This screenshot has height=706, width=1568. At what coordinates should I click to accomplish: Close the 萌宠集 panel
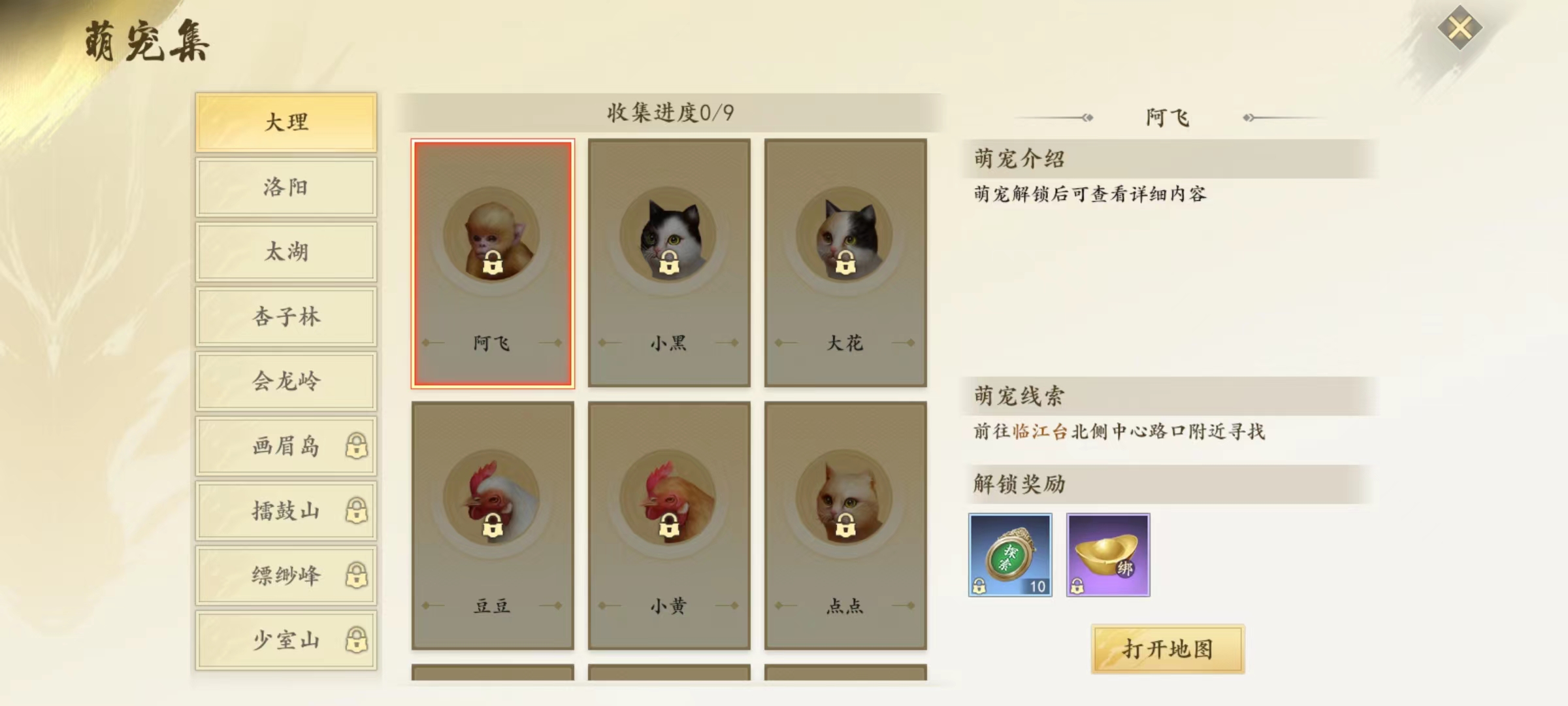1460,28
